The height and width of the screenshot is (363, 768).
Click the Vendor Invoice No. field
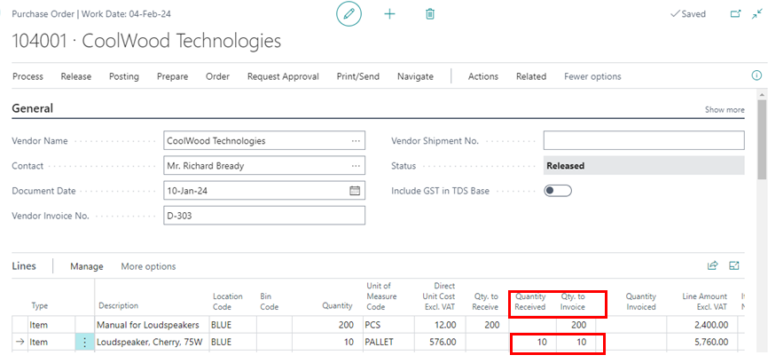pyautogui.click(x=264, y=216)
